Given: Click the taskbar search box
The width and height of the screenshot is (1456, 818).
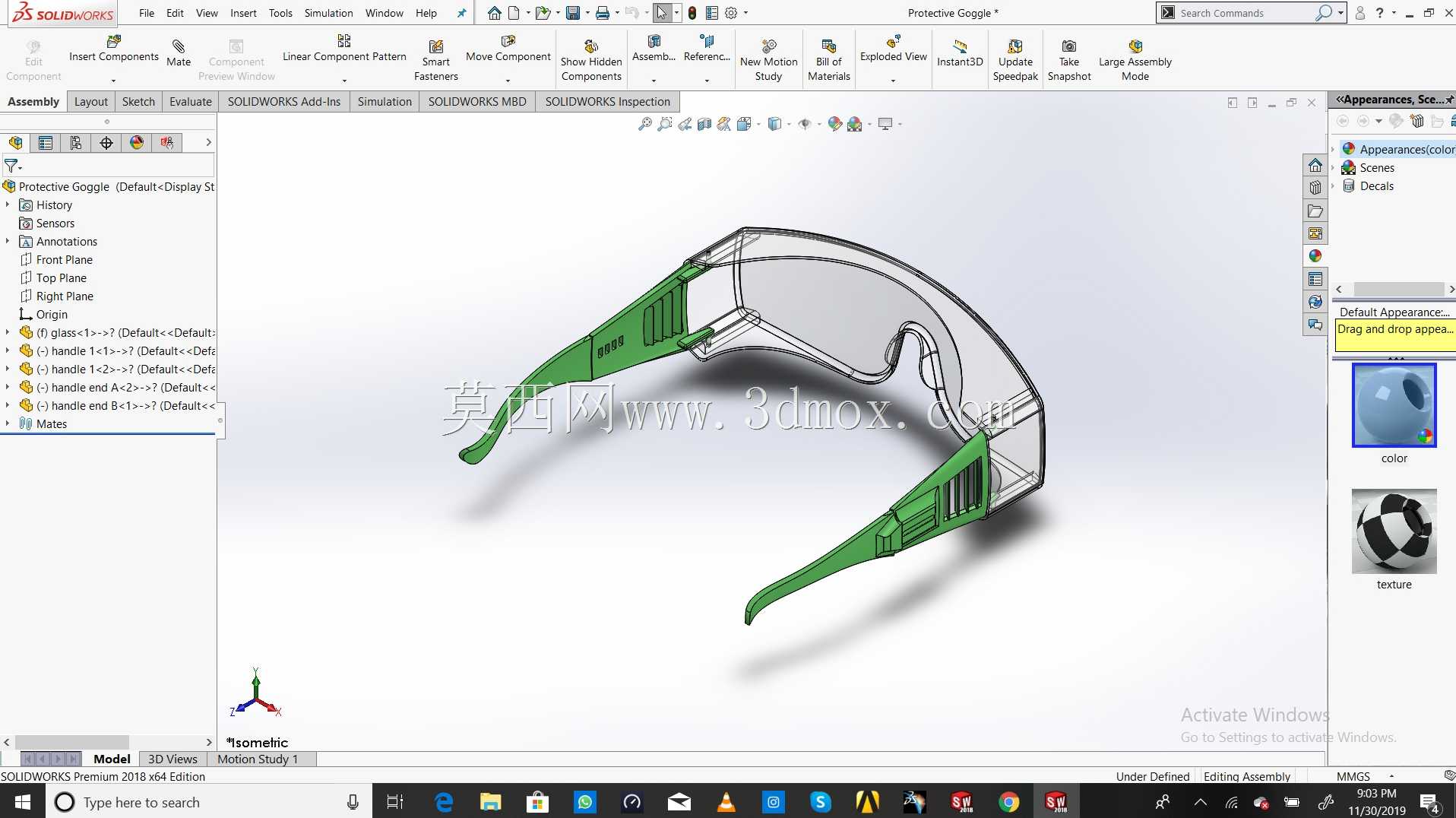Looking at the screenshot, I should point(209,801).
